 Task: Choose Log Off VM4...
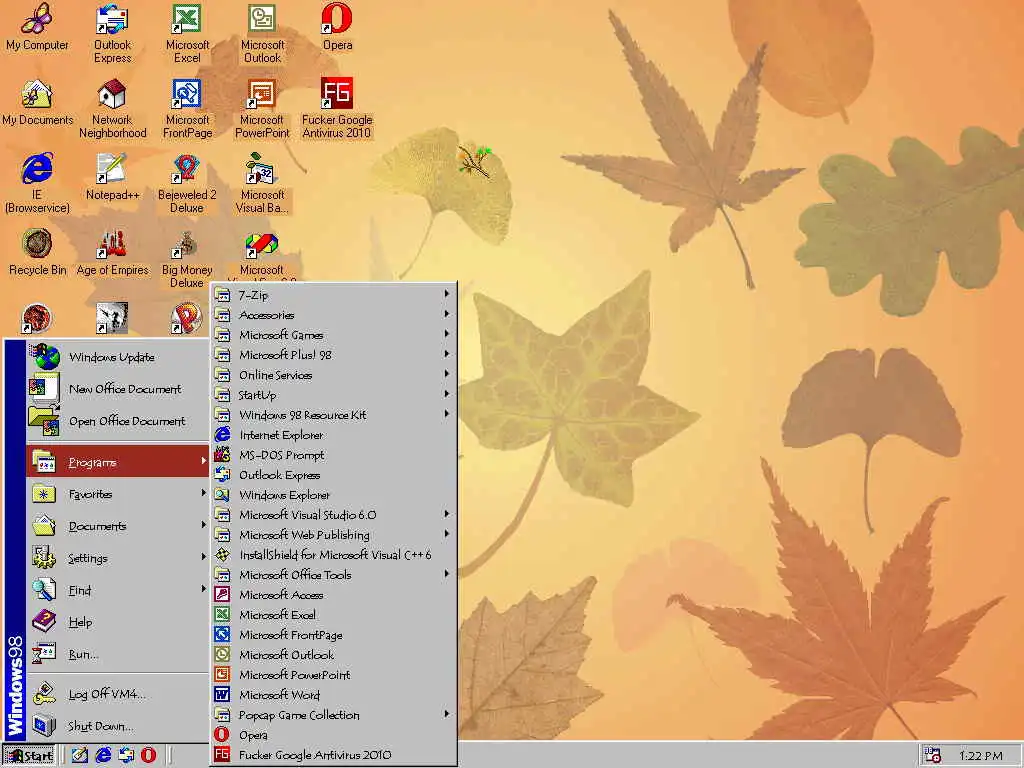[x=118, y=694]
